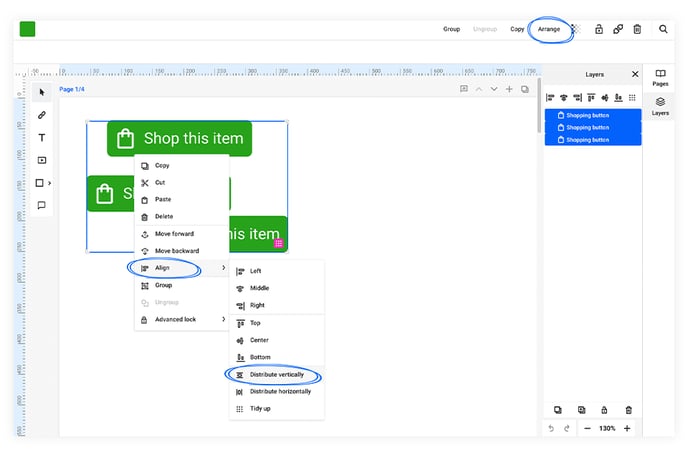Click the transparency checkerboard icon

576,29
